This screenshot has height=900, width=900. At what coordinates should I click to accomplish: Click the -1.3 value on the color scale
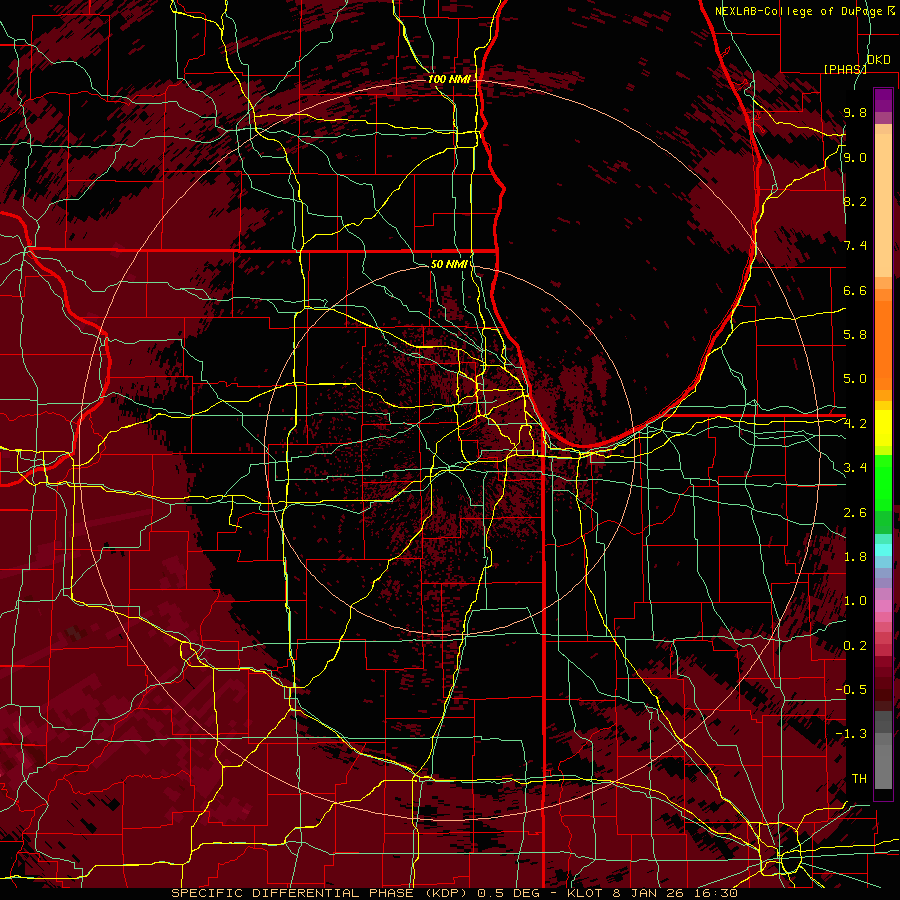[x=853, y=734]
